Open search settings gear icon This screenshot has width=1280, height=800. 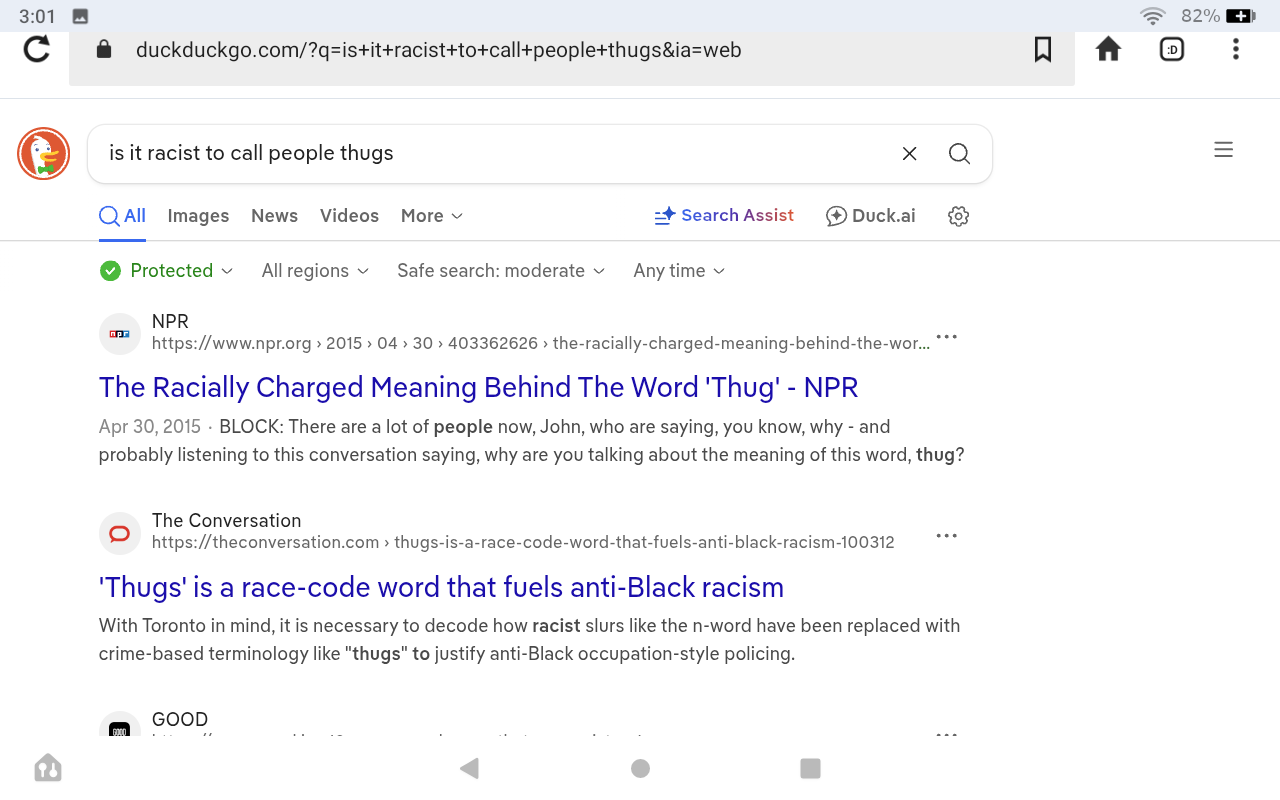pyautogui.click(x=958, y=216)
